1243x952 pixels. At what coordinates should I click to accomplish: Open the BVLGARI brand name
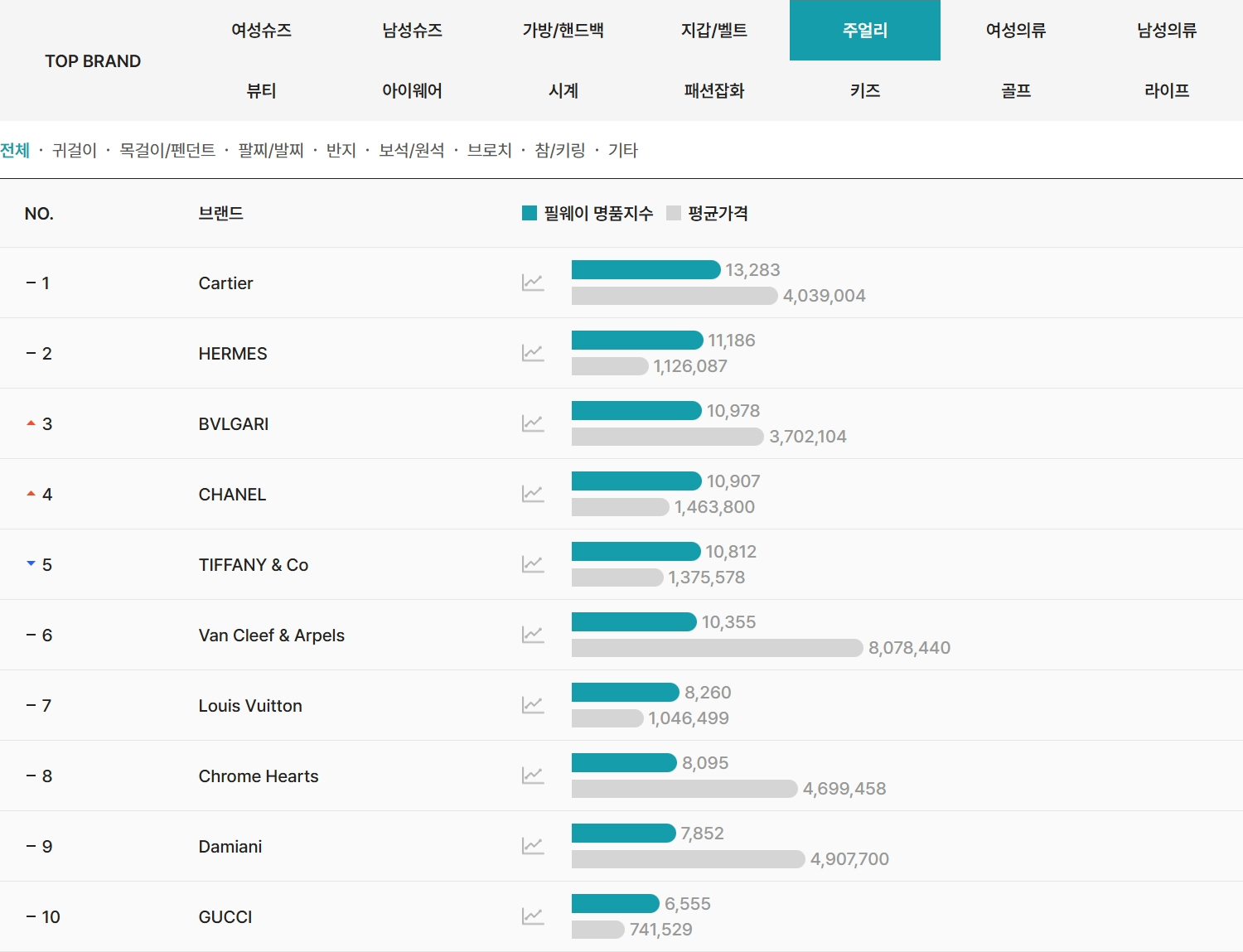[x=234, y=424]
